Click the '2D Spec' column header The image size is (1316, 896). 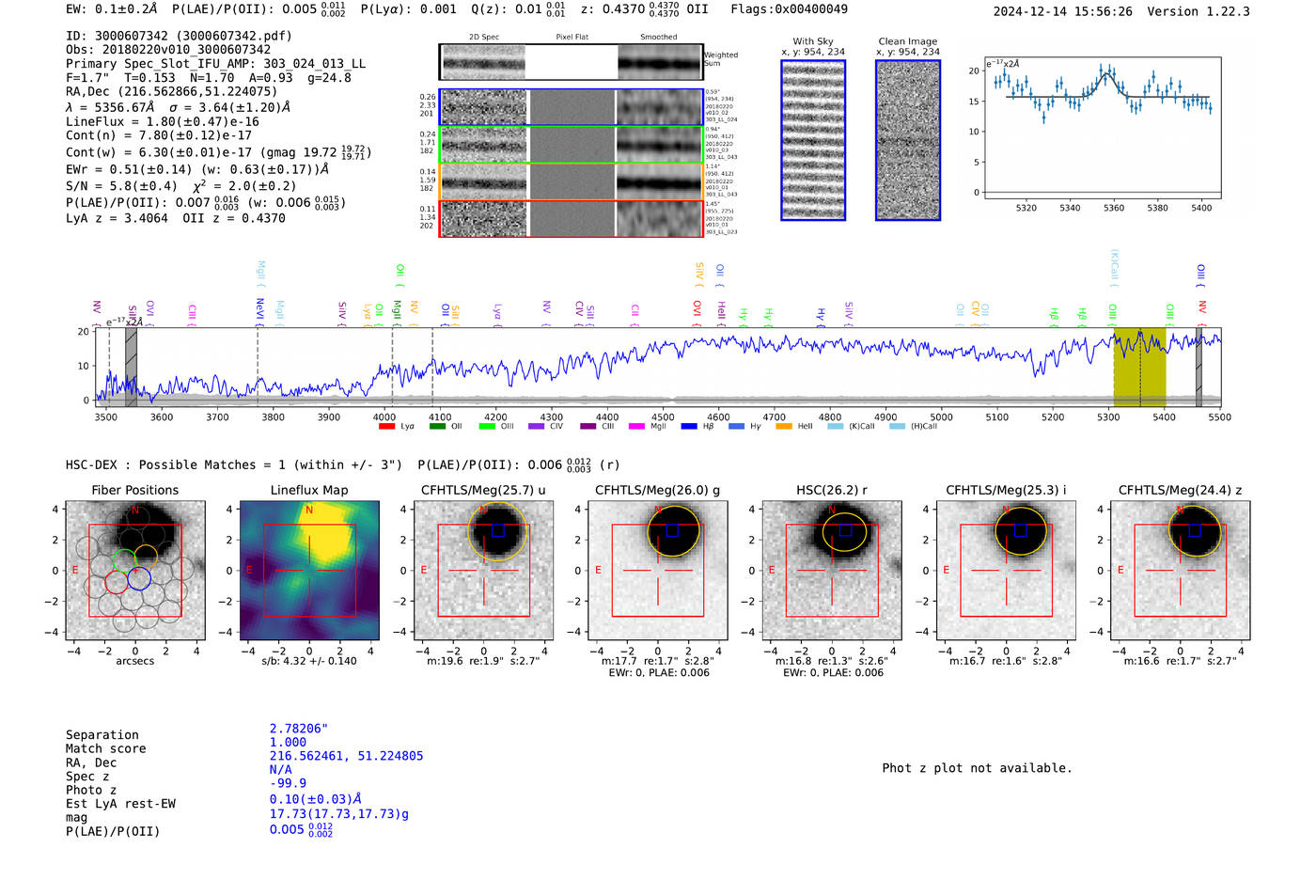click(x=484, y=37)
